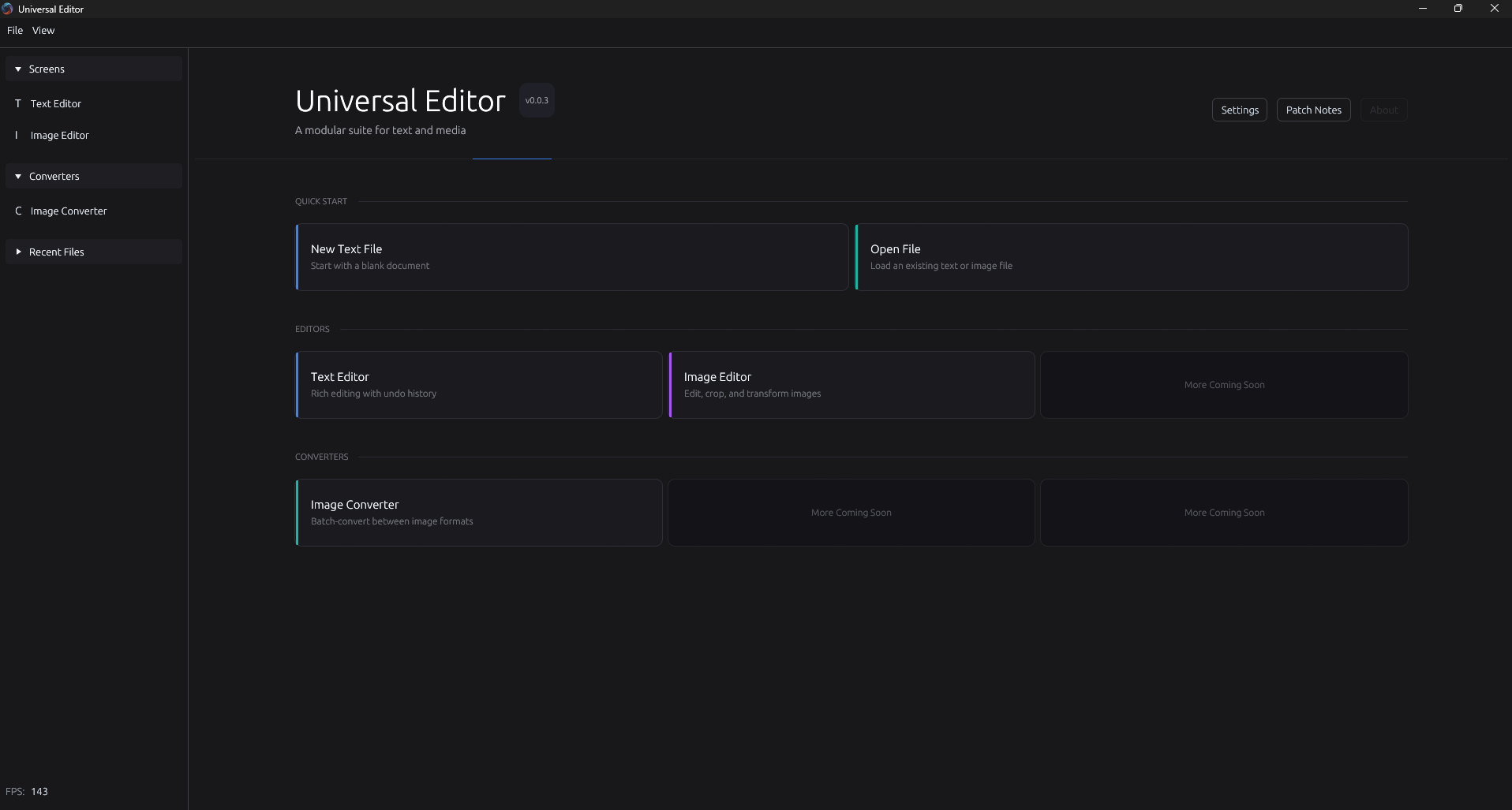Click the v0.0.3 version badge

(536, 100)
